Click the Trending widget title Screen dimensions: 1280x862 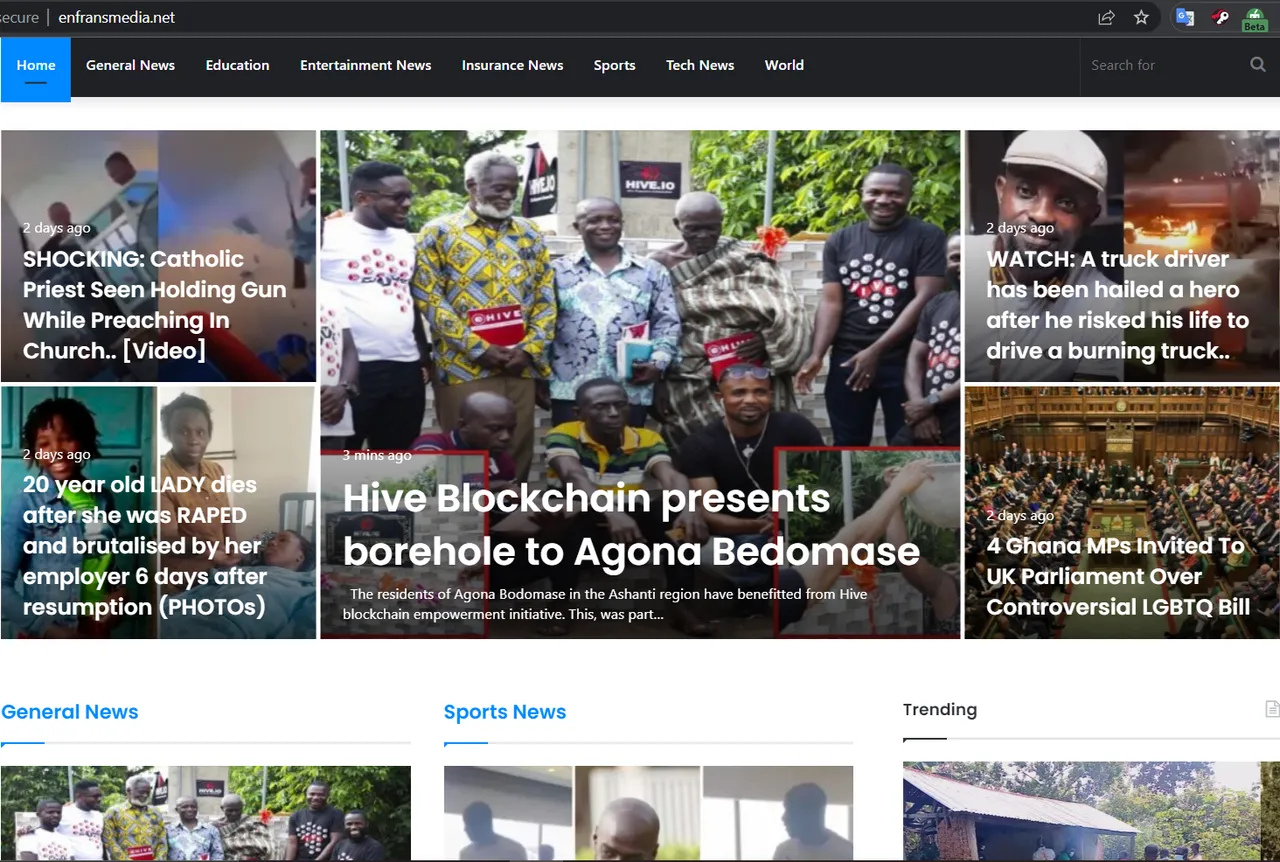(x=940, y=709)
